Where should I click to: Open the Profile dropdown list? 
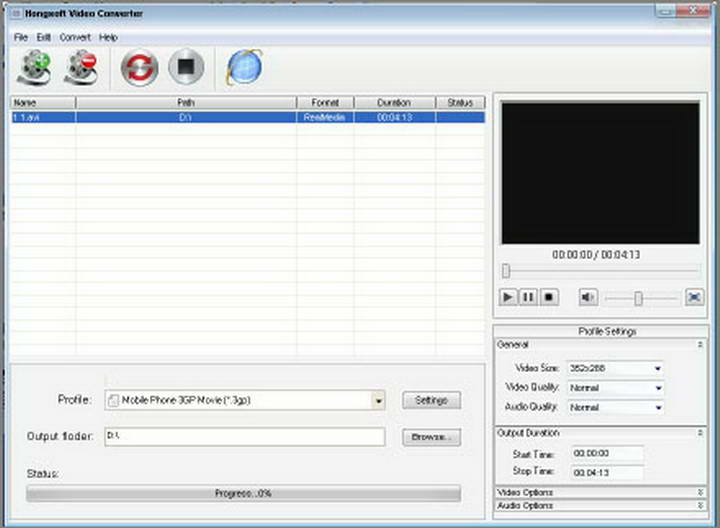click(378, 401)
